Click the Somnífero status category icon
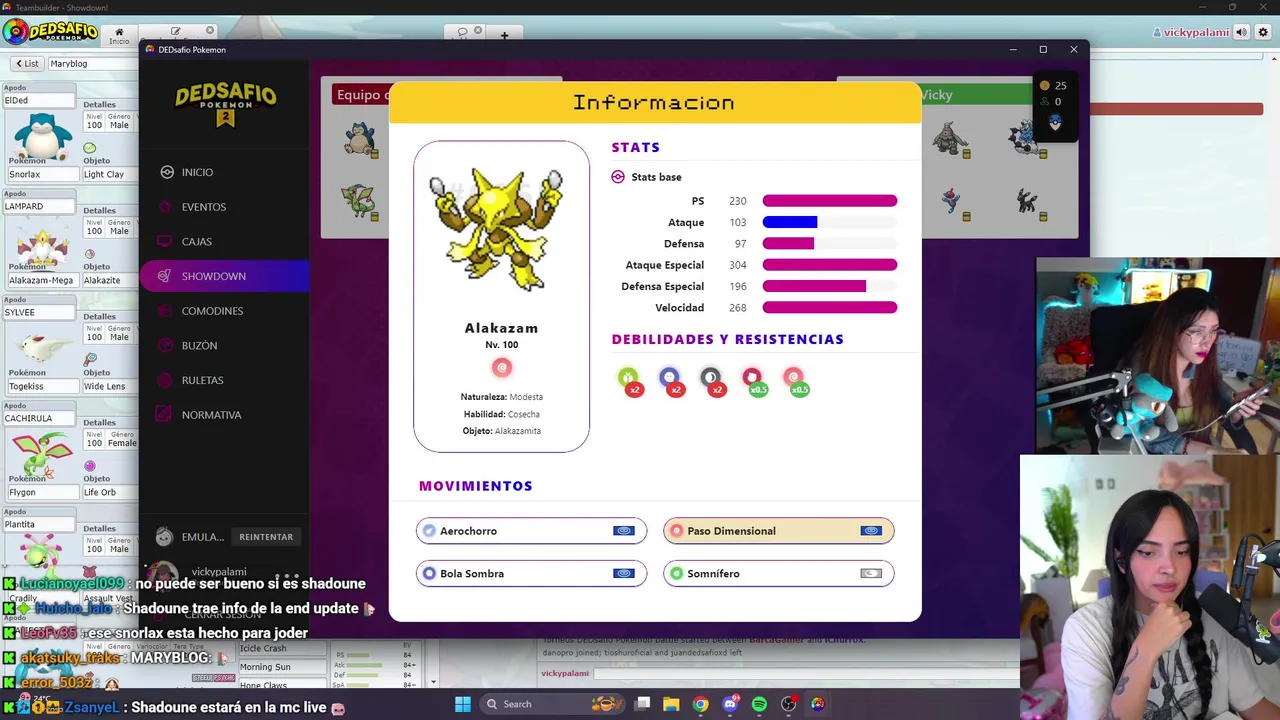This screenshot has height=720, width=1280. (x=871, y=574)
